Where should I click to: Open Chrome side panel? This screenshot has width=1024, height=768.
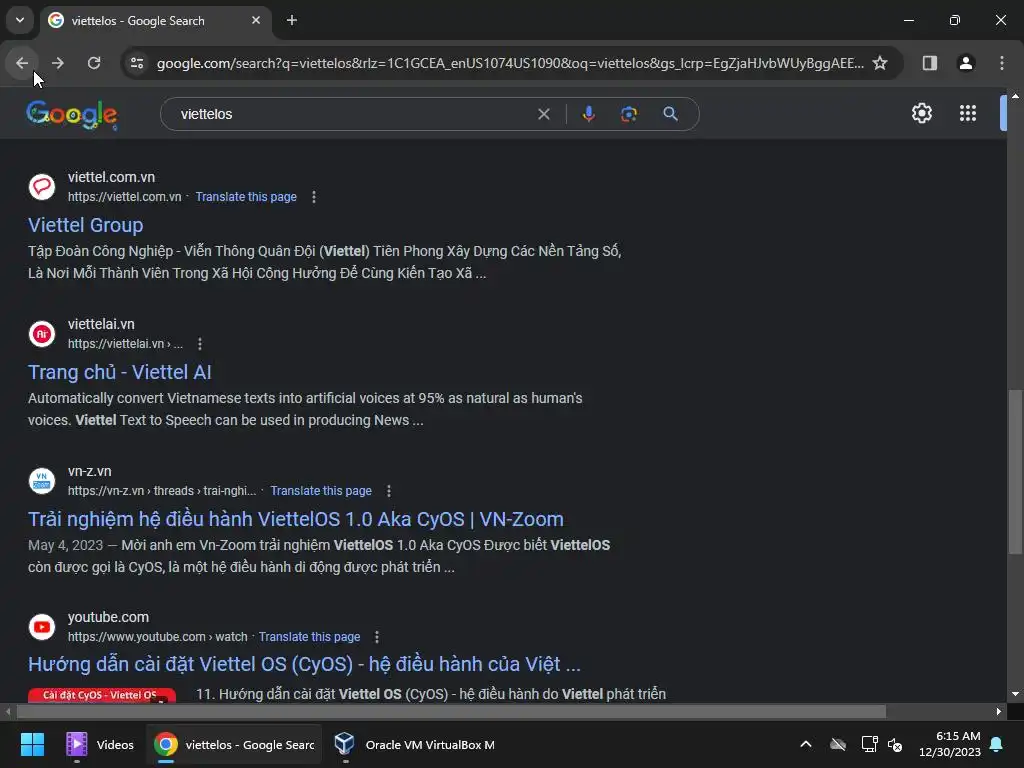[929, 63]
